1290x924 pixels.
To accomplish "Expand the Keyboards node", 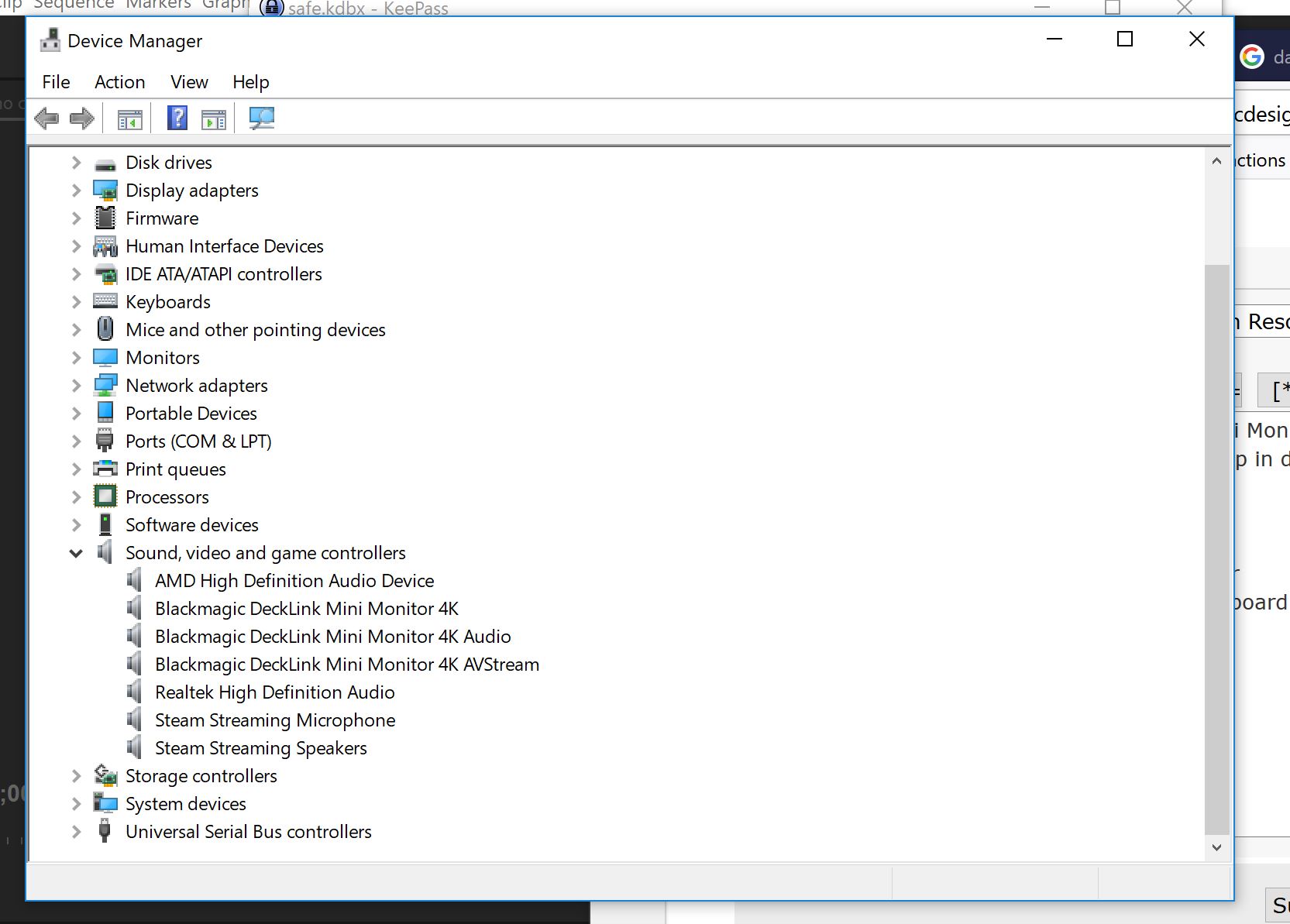I will click(x=76, y=302).
